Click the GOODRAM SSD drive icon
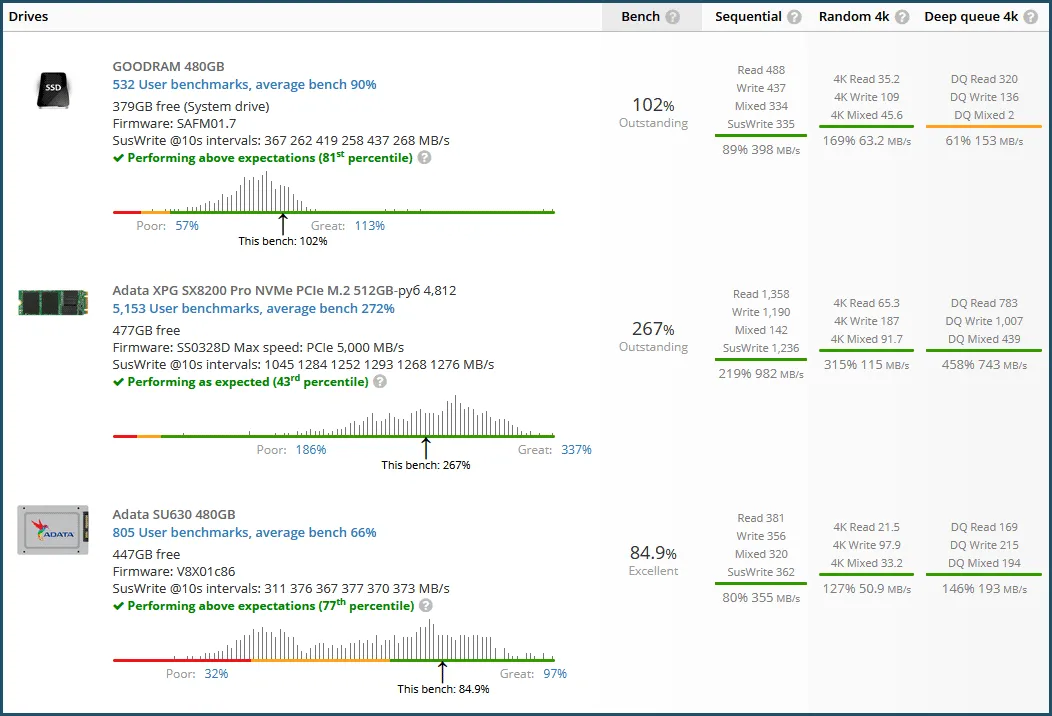The height and width of the screenshot is (716, 1052). 53,90
